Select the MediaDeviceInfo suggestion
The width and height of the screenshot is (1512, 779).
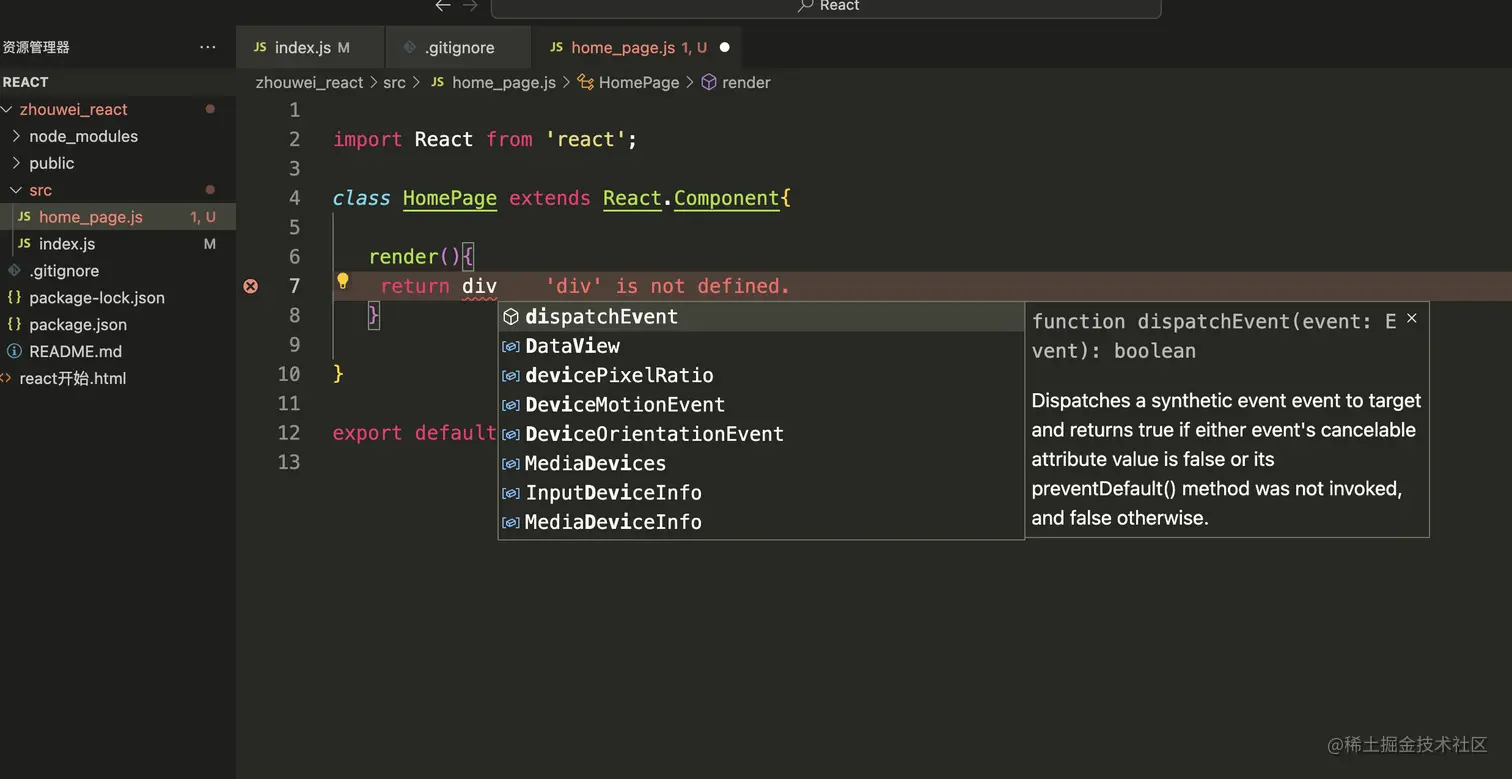pos(761,522)
